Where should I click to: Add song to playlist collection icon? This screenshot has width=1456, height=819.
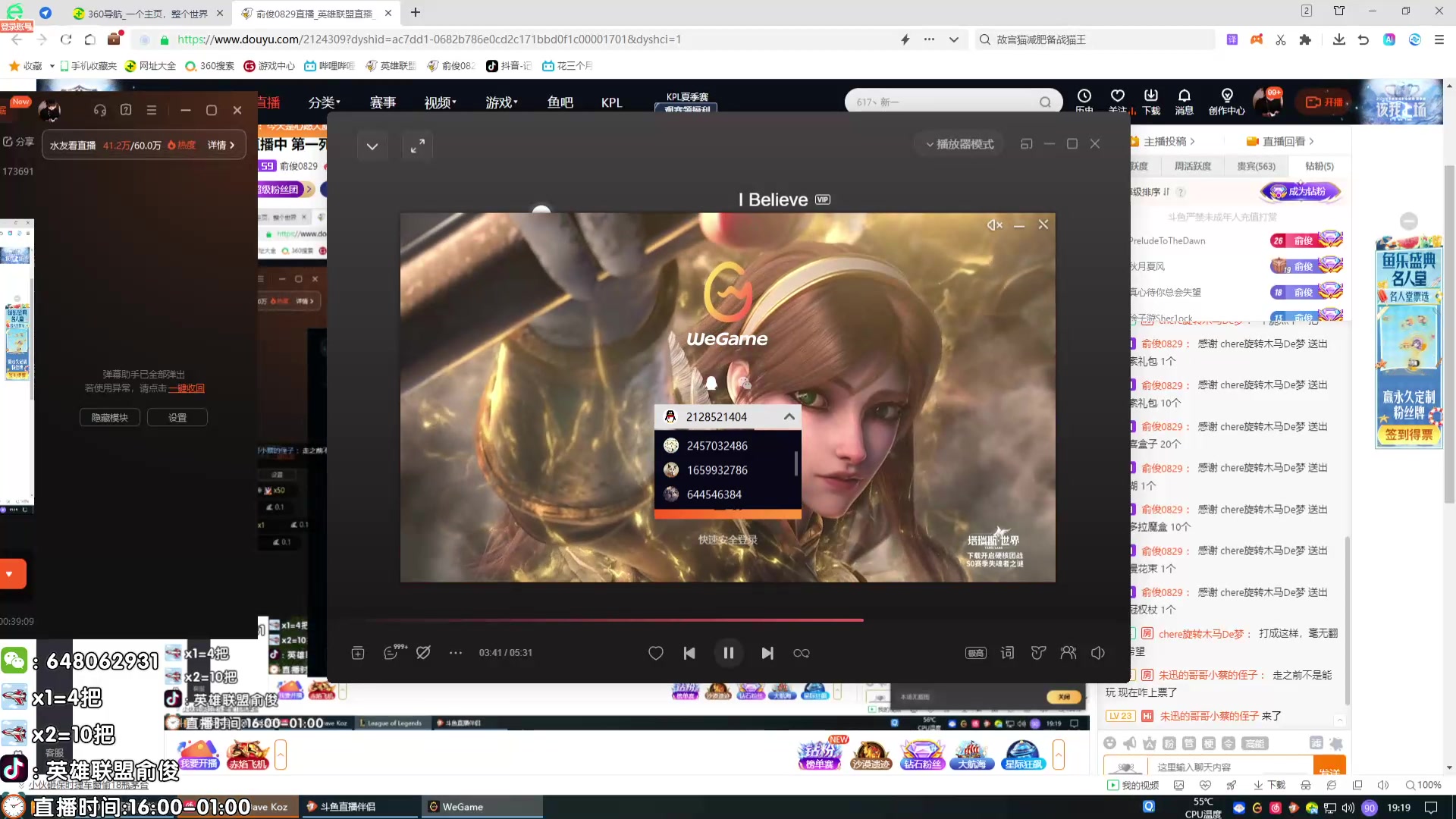(358, 653)
